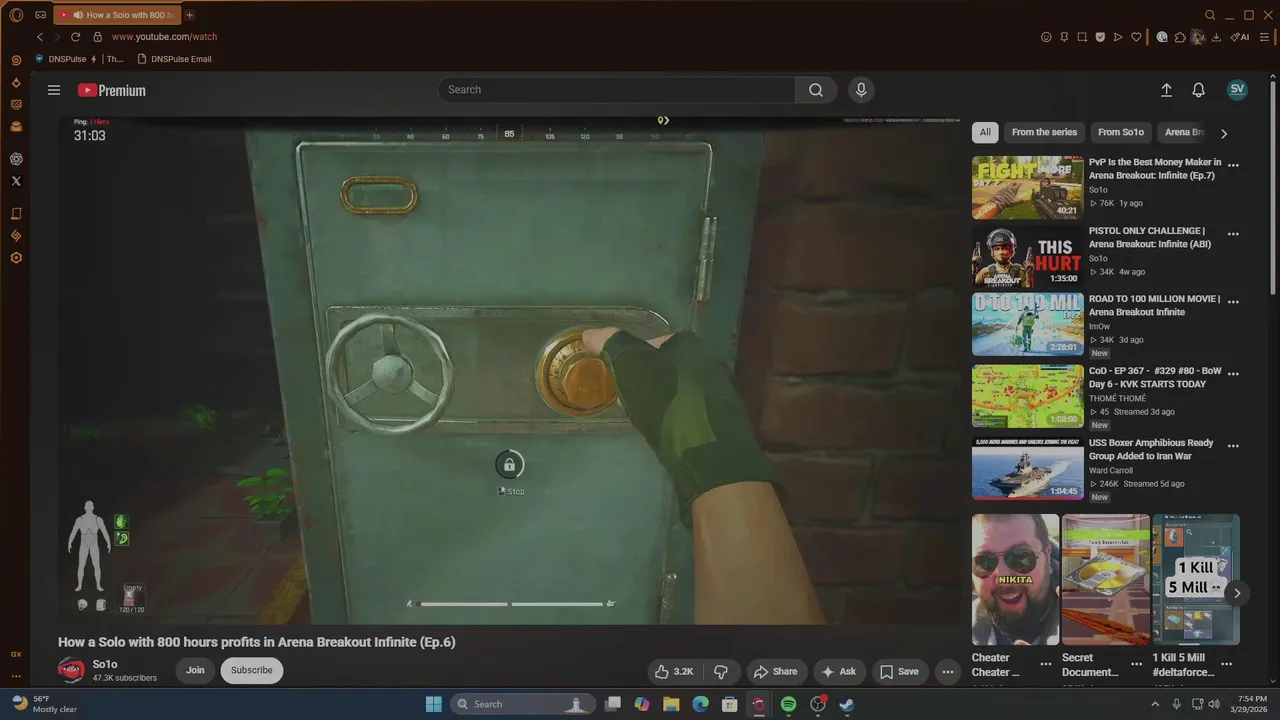Open the Opera main menu icon
This screenshot has height=720, width=1280.
tap(15, 15)
